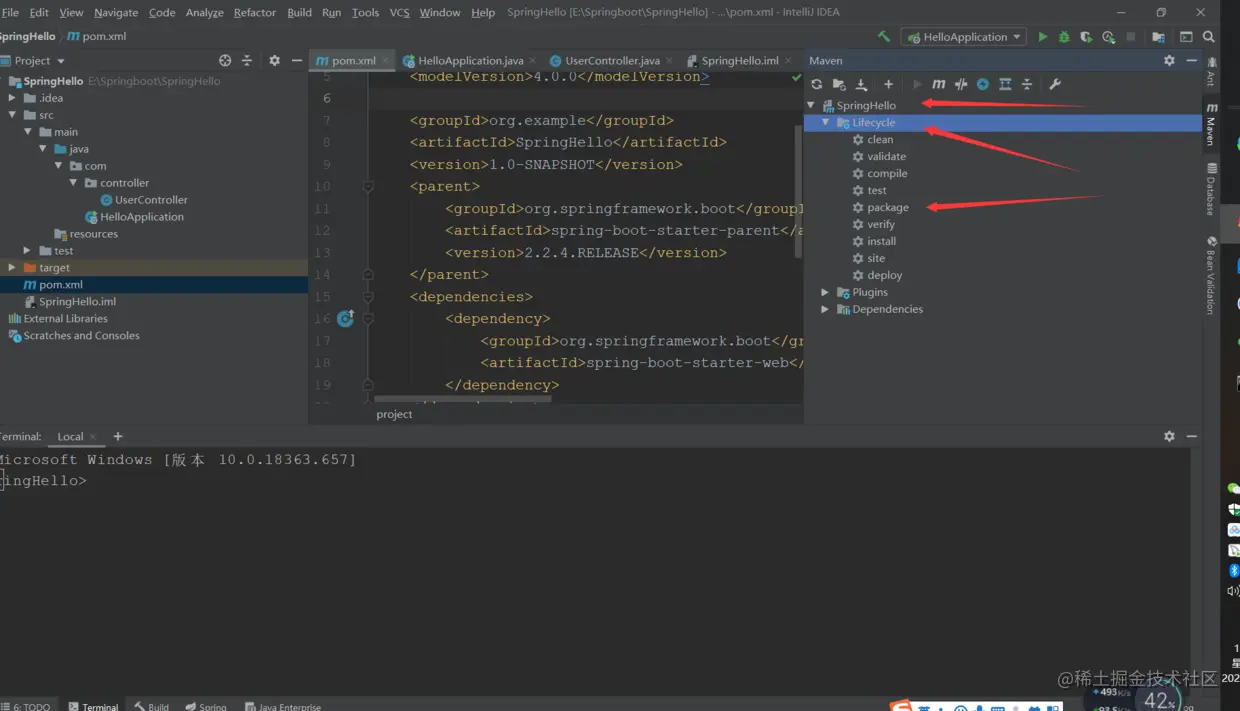Click the project breadcrumb below the editor
Image resolution: width=1240 pixels, height=711 pixels.
tap(394, 414)
